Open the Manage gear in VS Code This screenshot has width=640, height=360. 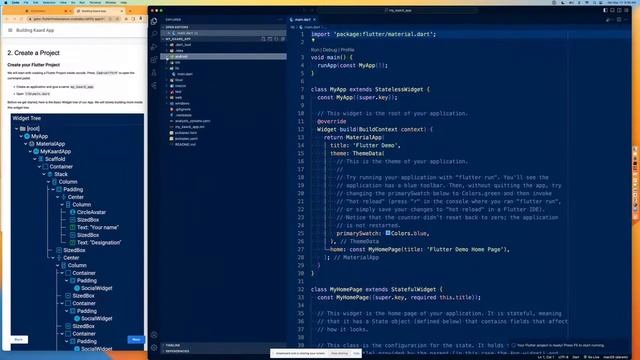(x=154, y=347)
